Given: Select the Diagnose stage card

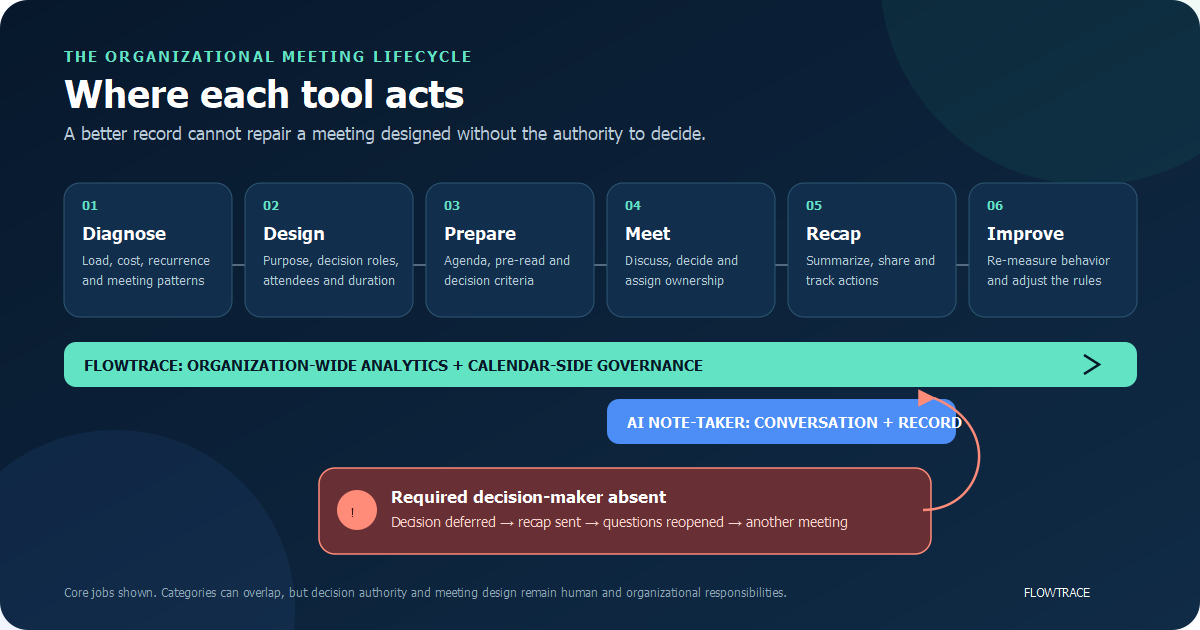Looking at the screenshot, I should point(148,250).
